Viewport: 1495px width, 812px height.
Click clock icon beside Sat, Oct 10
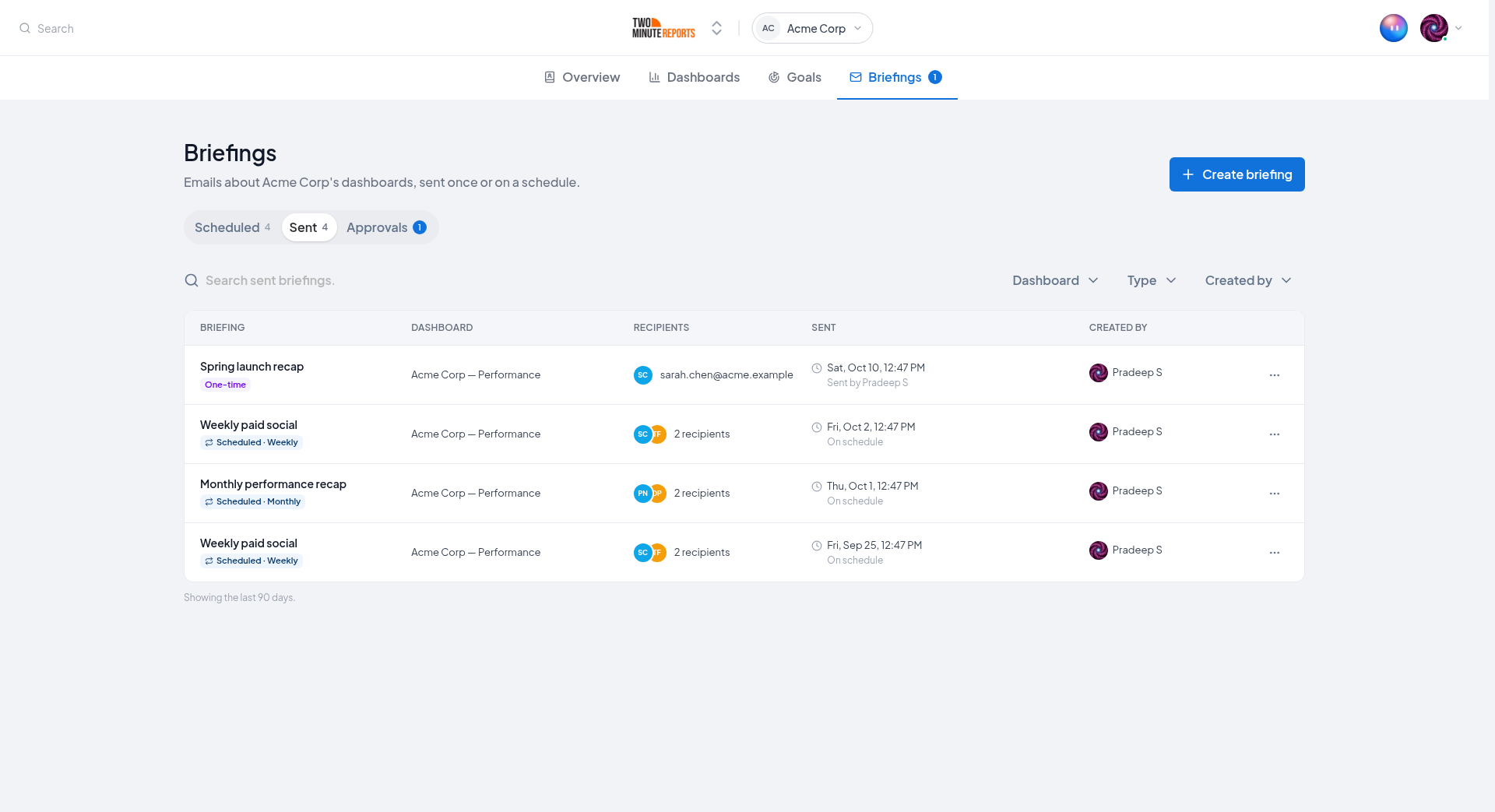coord(817,368)
